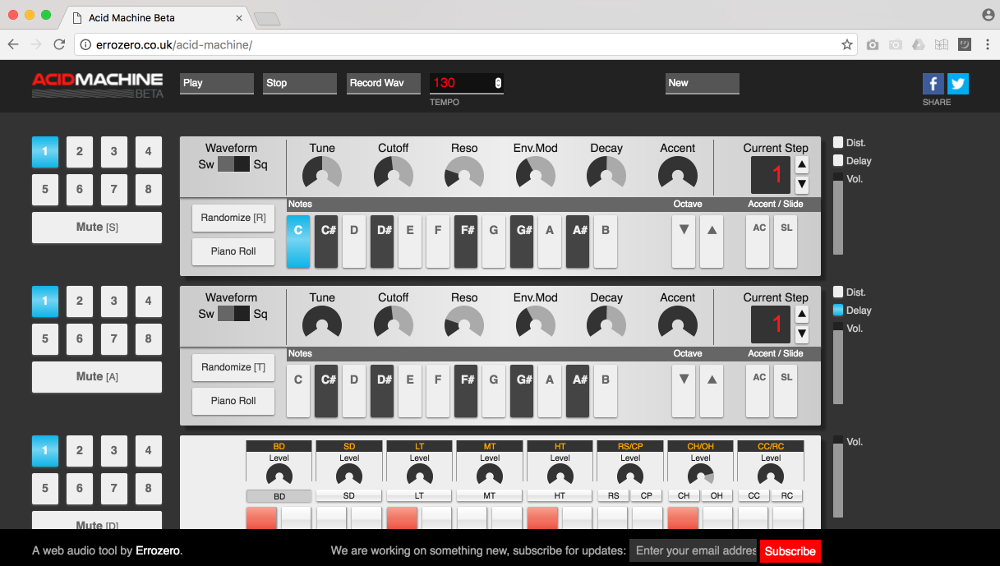Click the first synth Decay knob
Screen dimensions: 1000x566
coord(607,174)
